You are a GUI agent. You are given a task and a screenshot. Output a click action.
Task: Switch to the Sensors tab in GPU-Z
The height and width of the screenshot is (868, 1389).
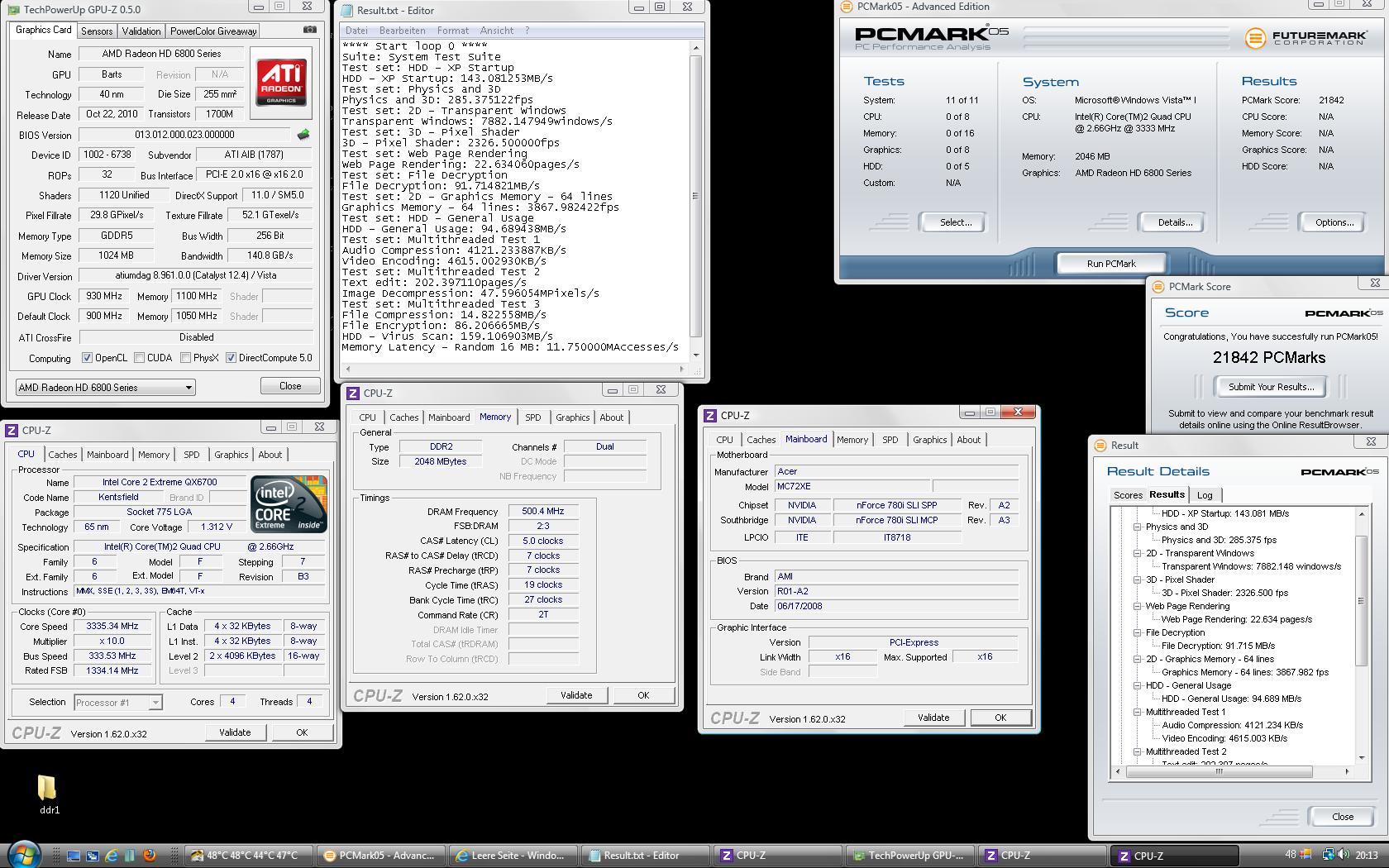tap(97, 31)
